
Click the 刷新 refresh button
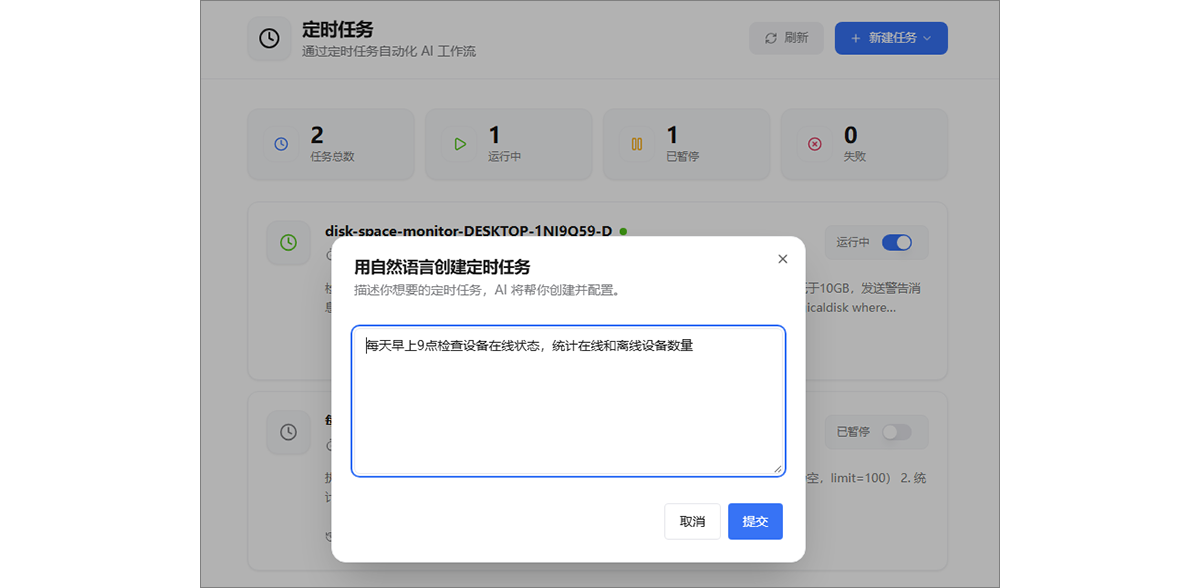[x=786, y=38]
